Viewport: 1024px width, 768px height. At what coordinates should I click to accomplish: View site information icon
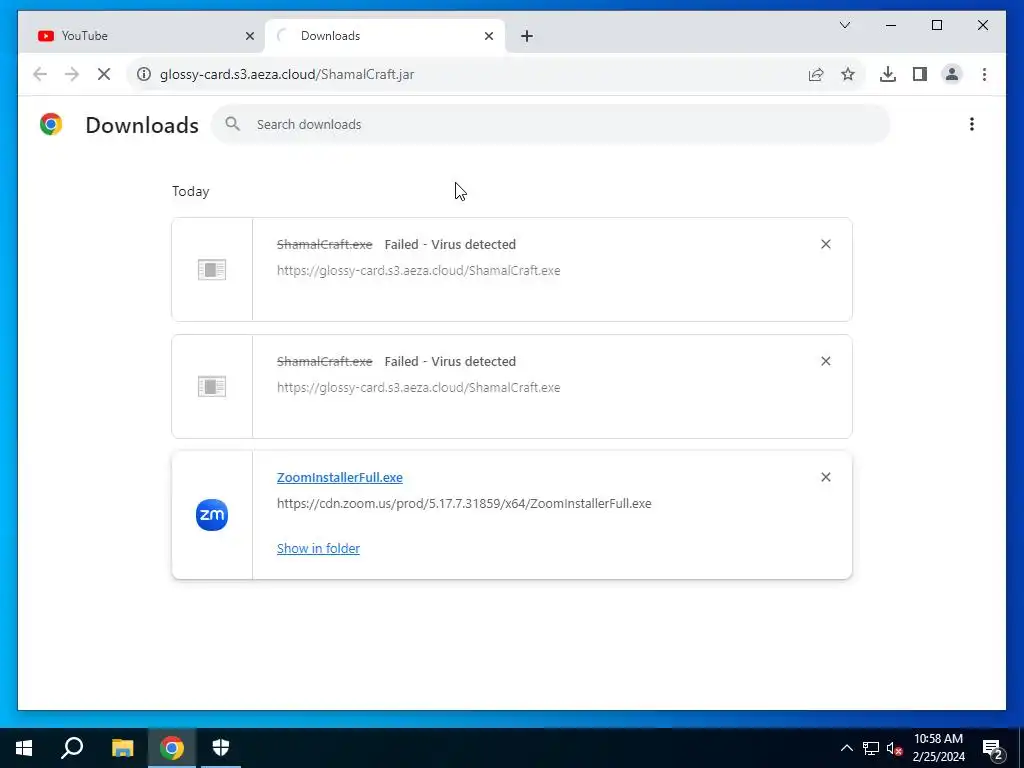click(144, 74)
